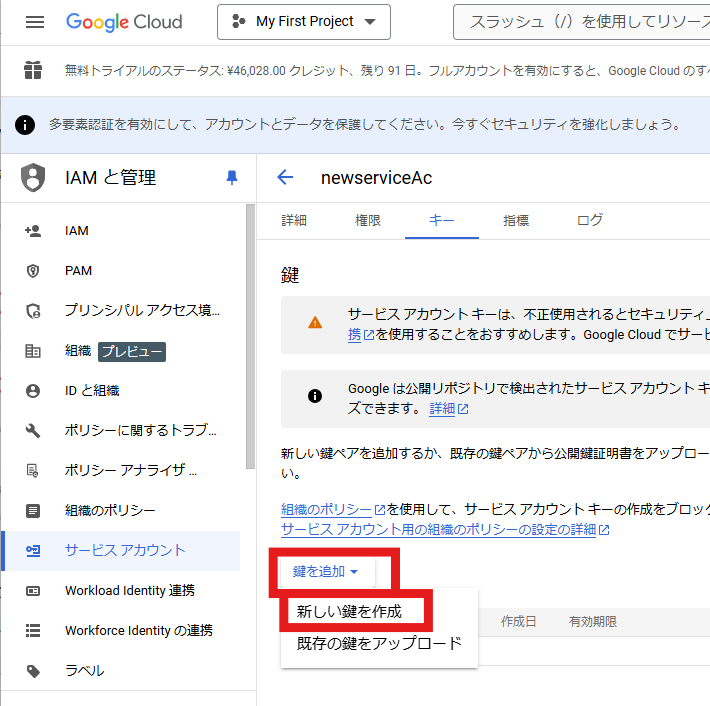Click the newserviceAc page title
Viewport: 710px width, 706px height.
tap(376, 178)
